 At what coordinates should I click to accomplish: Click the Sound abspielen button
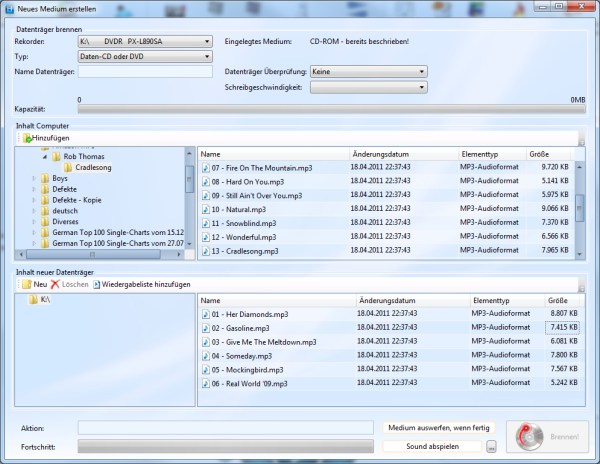(431, 446)
